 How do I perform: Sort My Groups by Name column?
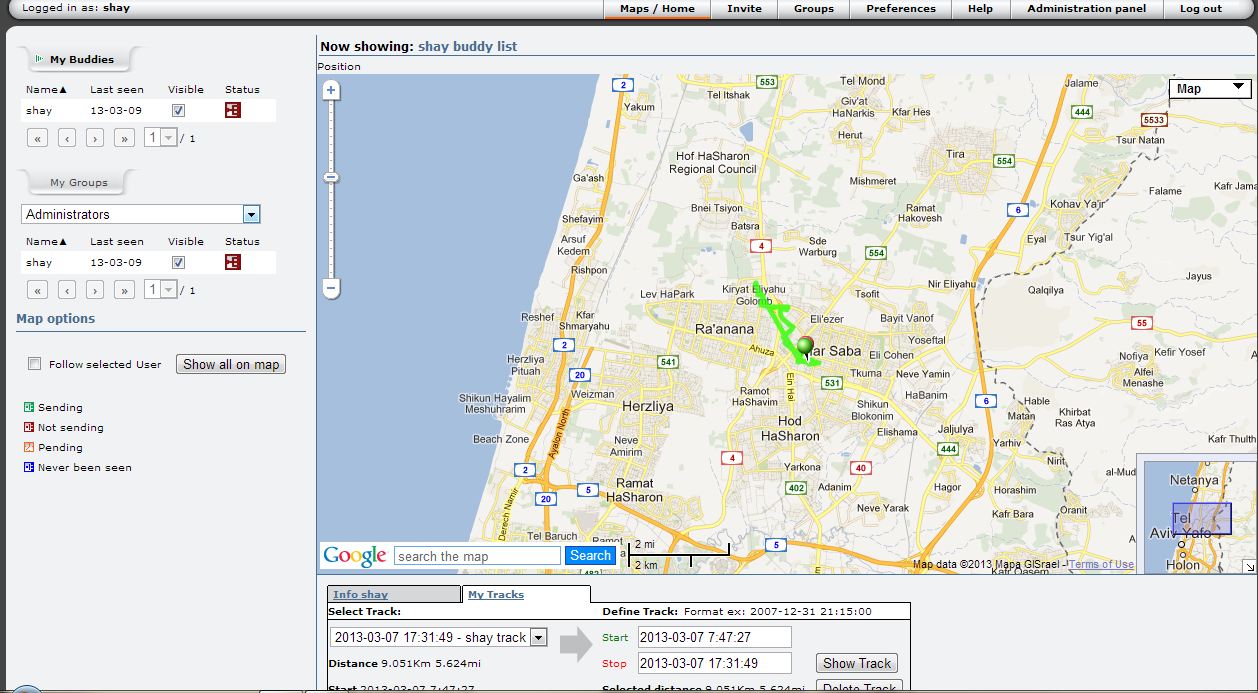pos(46,241)
